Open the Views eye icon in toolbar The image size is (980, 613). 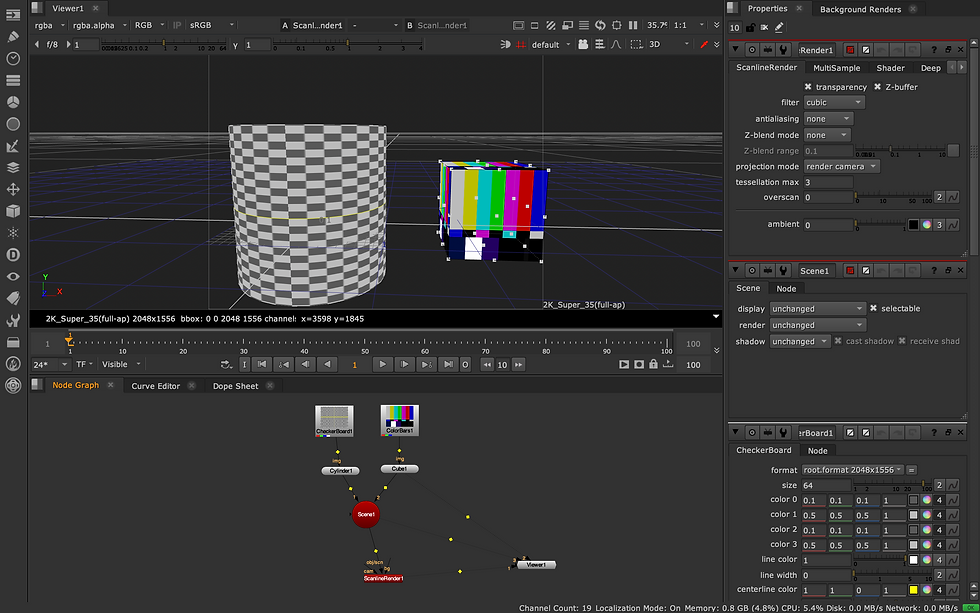pyautogui.click(x=12, y=276)
